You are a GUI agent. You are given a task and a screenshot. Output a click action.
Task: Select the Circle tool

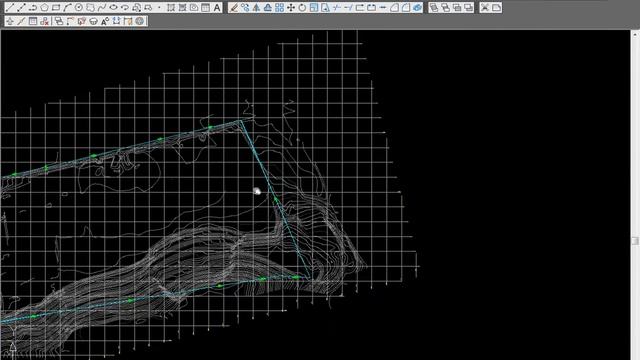(x=79, y=8)
